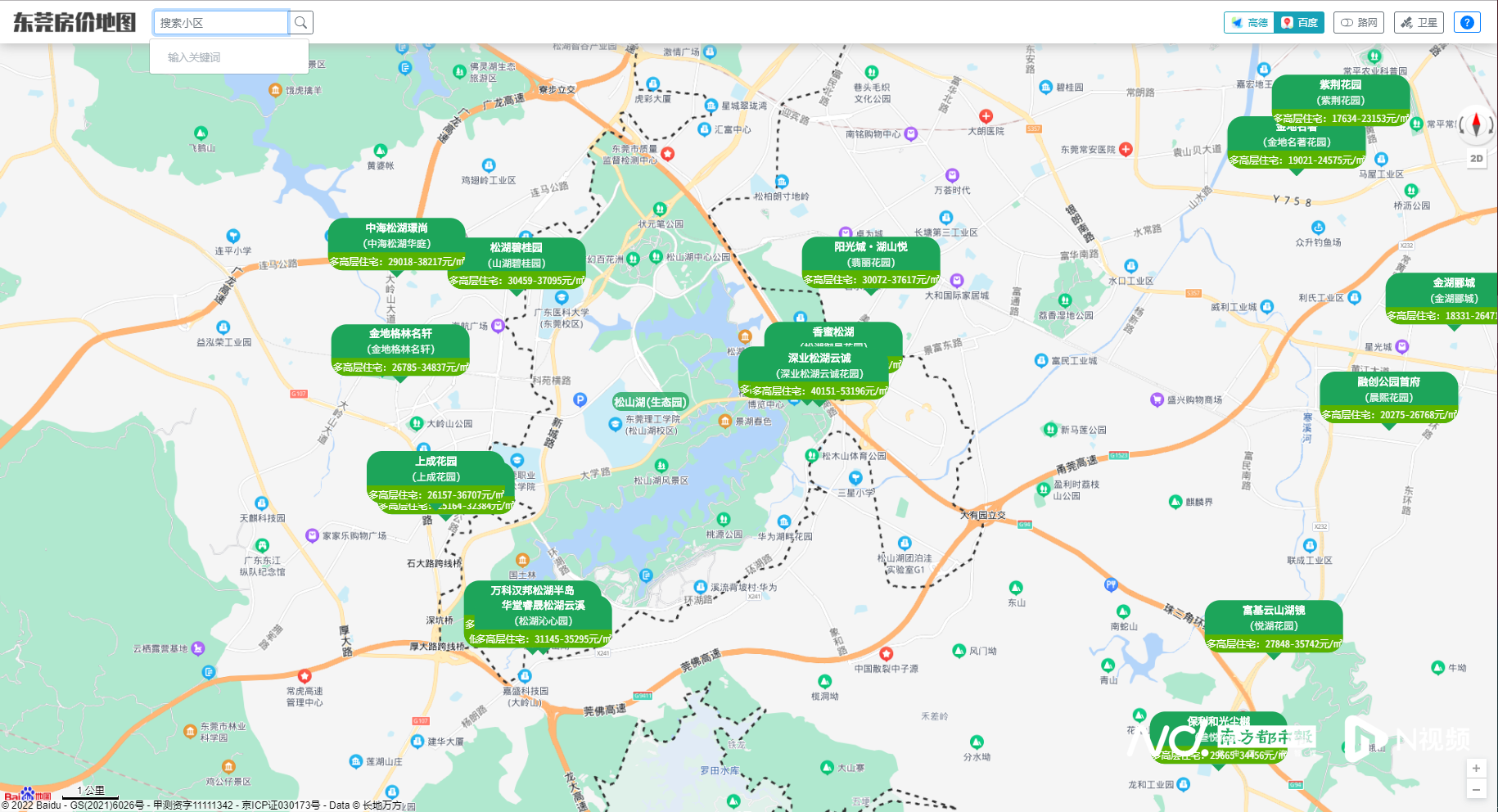This screenshot has width=1498, height=812.
Task: Click the 景湖春色 residence icon
Action: pos(724,421)
